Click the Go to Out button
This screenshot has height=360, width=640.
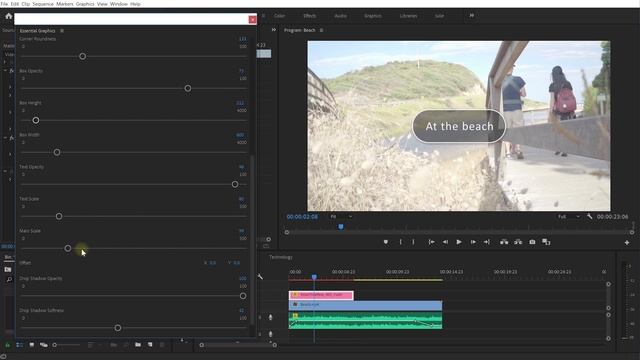point(487,242)
